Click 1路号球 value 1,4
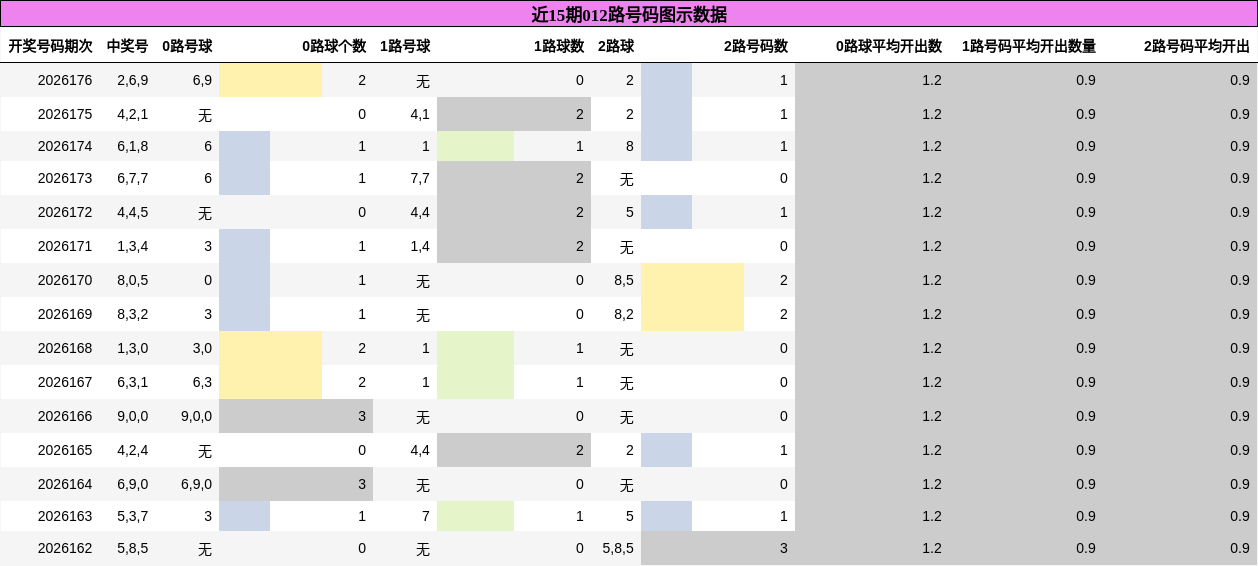This screenshot has width=1258, height=566. coord(420,246)
